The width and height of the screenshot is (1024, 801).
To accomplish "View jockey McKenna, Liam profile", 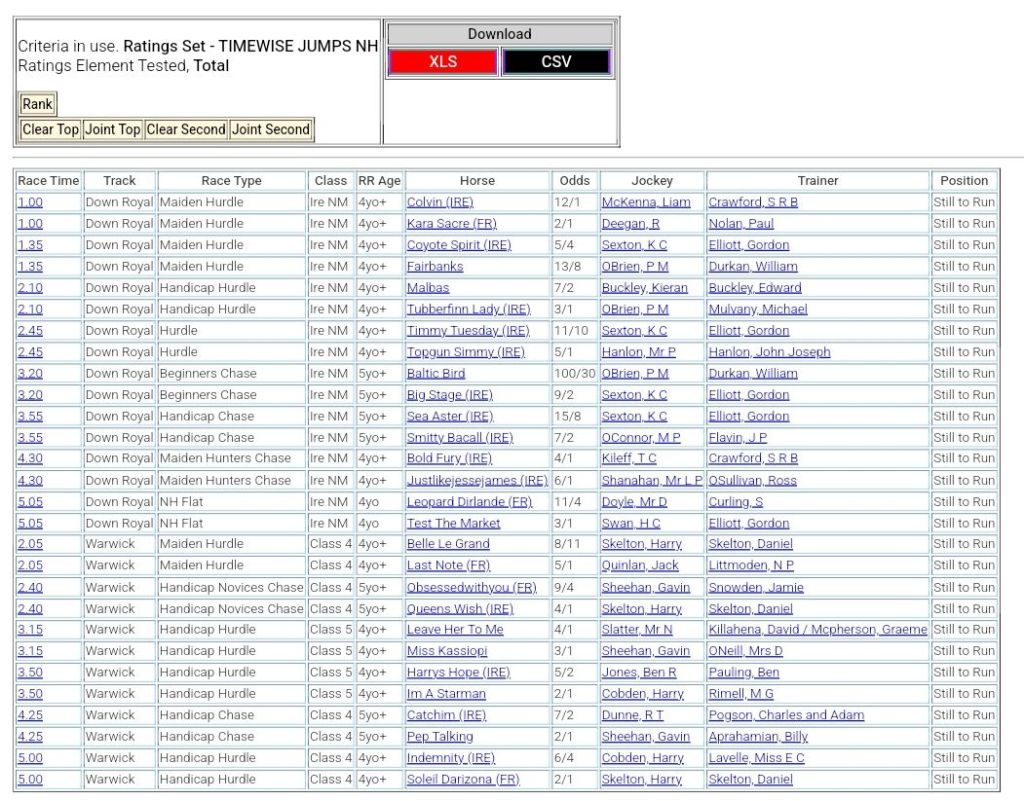I will click(x=645, y=202).
